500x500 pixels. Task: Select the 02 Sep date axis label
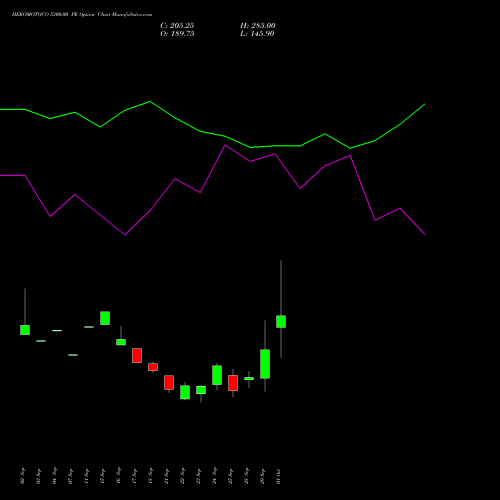[x=22, y=476]
